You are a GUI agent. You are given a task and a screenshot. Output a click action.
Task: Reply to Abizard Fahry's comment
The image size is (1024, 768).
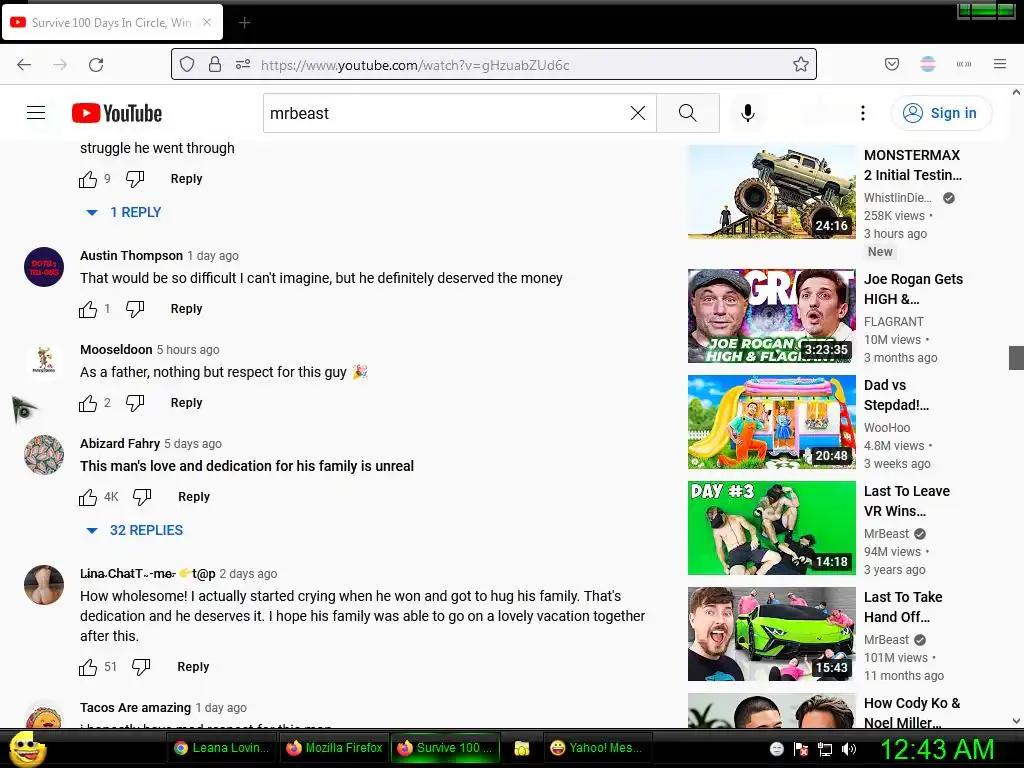tap(194, 497)
